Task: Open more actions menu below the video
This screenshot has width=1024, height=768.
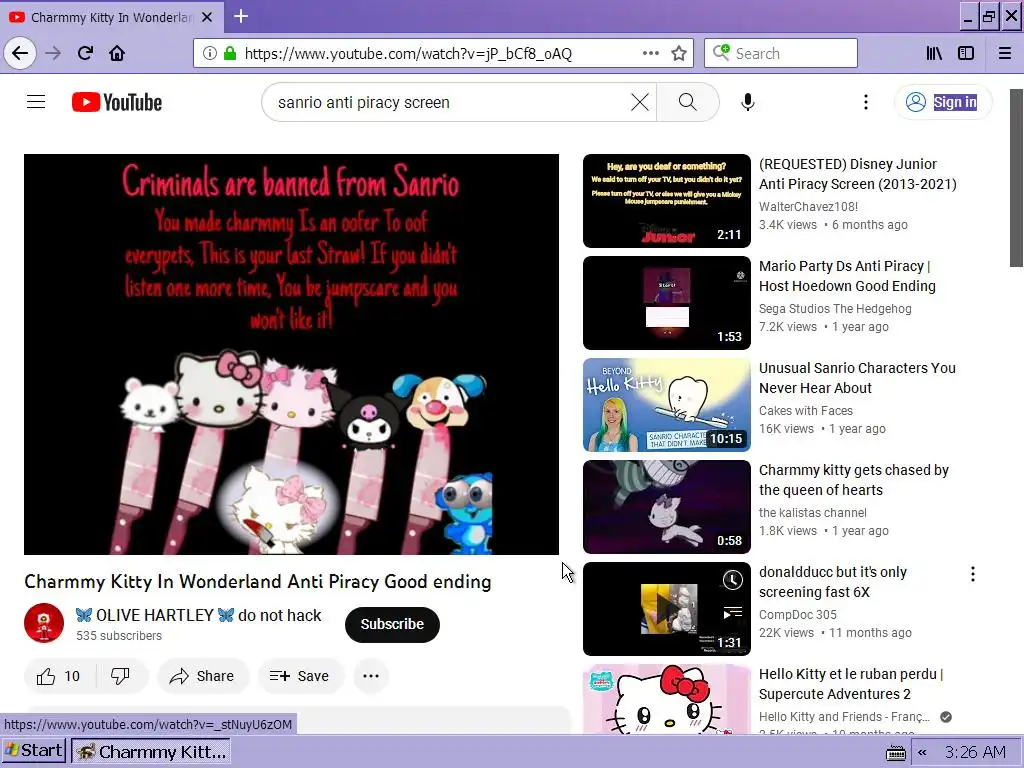Action: pyautogui.click(x=371, y=676)
